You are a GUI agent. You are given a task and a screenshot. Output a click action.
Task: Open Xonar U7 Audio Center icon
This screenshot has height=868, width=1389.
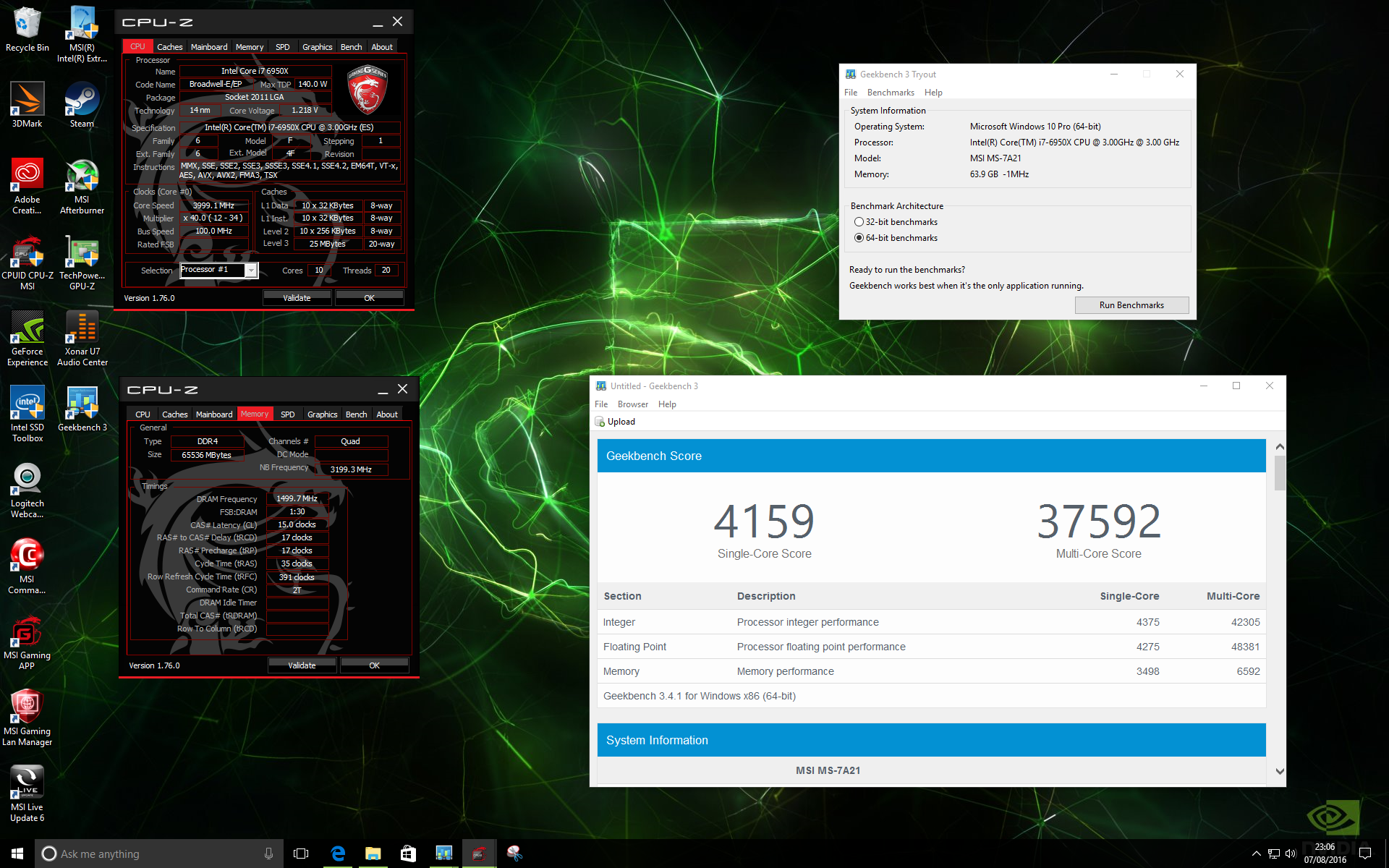point(82,338)
